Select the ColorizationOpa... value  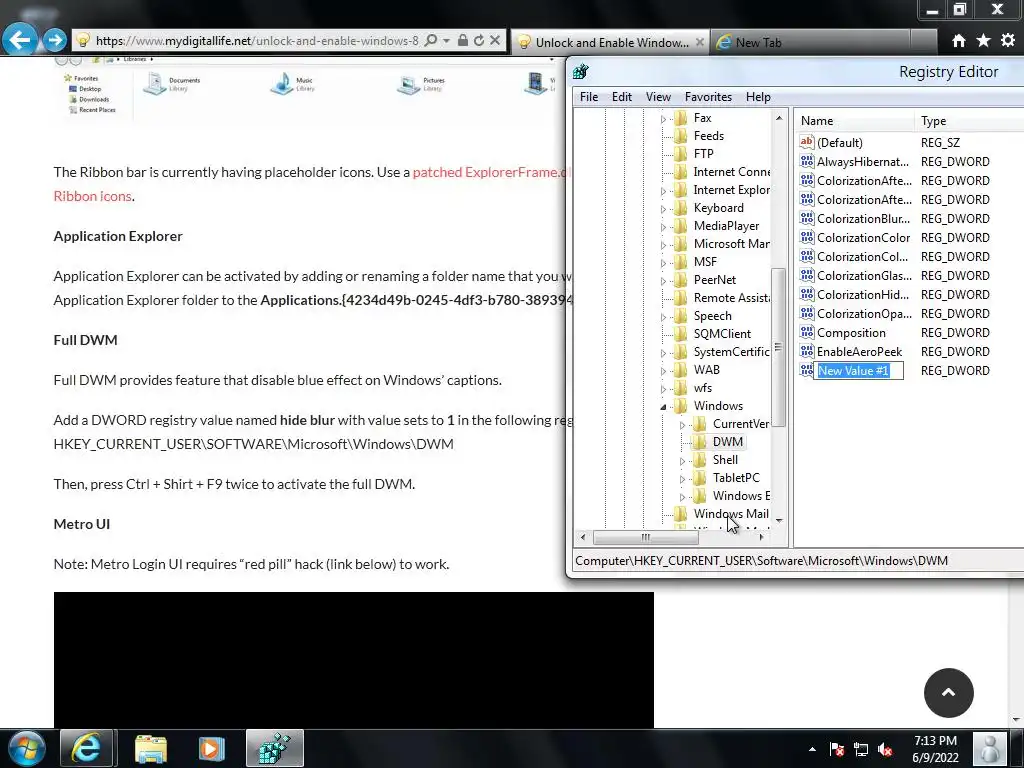point(864,313)
